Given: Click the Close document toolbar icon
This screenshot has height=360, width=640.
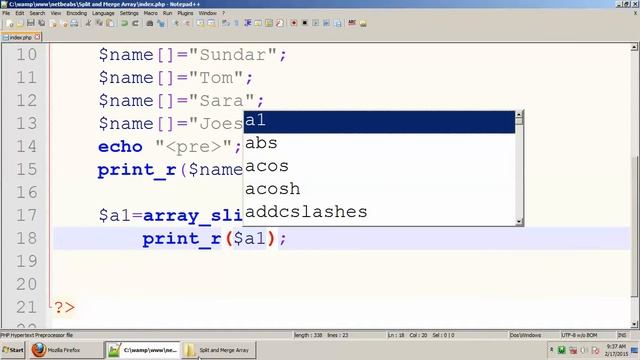Looking at the screenshot, I should 53,23.
